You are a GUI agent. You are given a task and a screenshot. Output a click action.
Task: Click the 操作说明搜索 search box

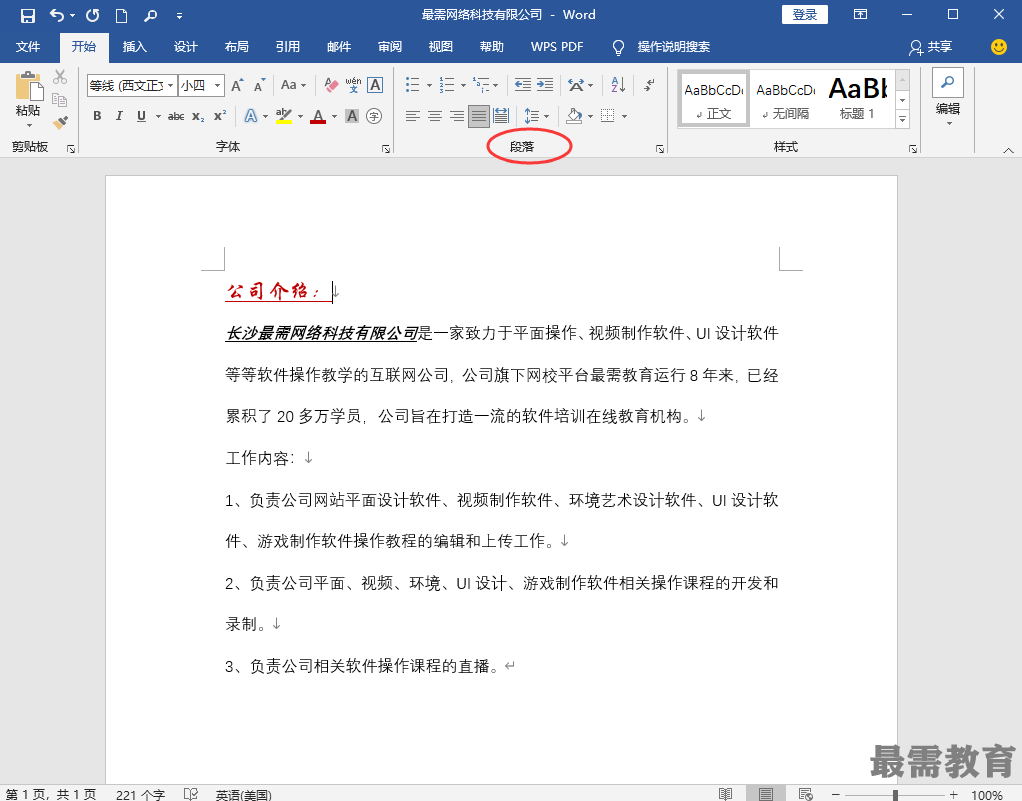pyautogui.click(x=673, y=47)
